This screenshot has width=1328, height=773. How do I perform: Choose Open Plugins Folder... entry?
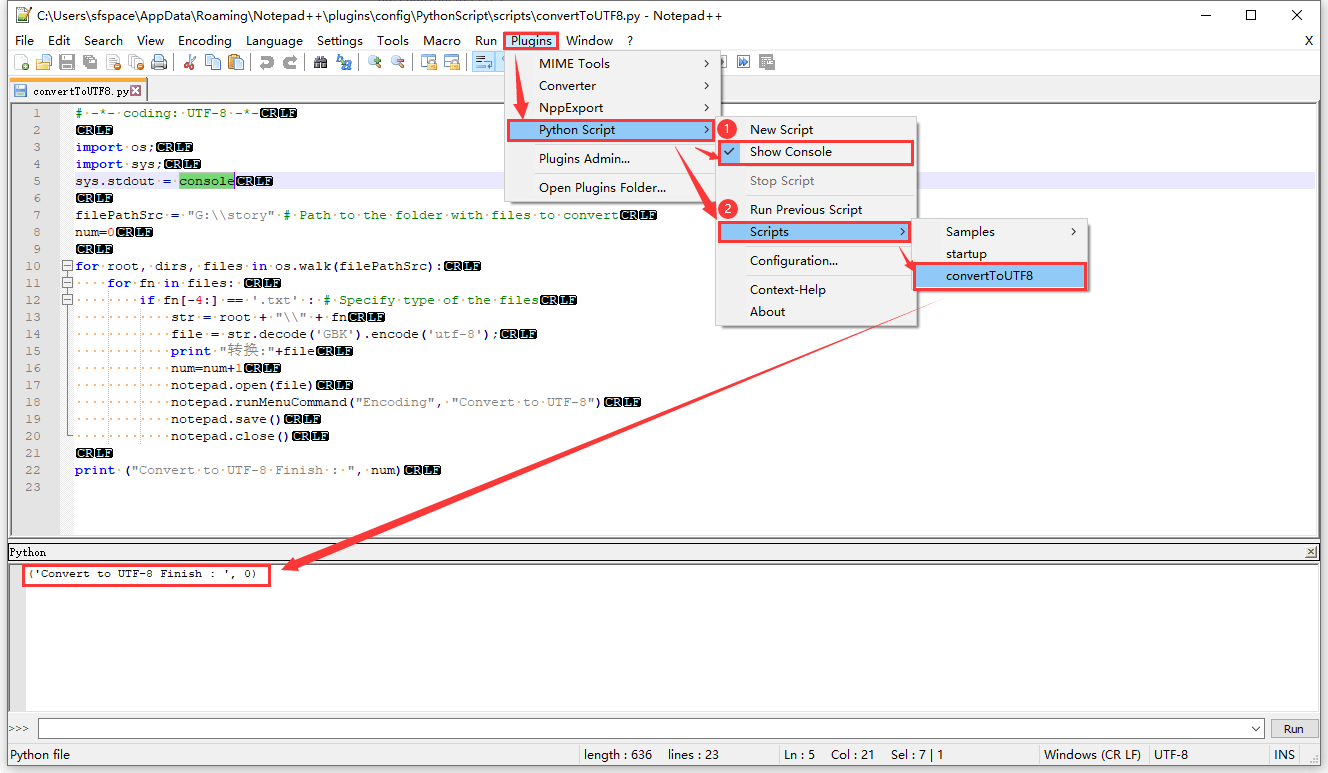tap(611, 187)
